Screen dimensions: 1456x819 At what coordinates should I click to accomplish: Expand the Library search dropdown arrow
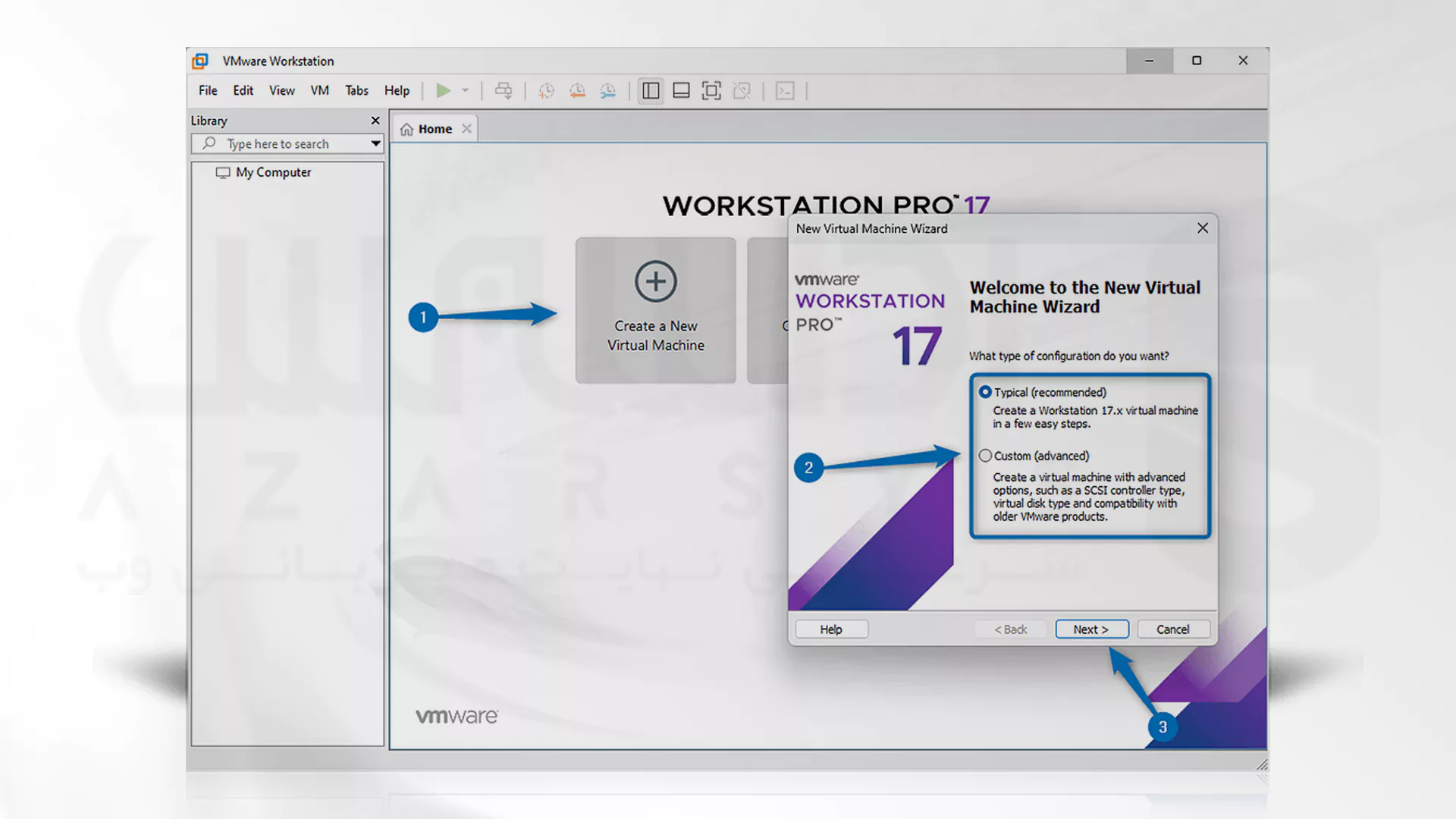[x=375, y=143]
